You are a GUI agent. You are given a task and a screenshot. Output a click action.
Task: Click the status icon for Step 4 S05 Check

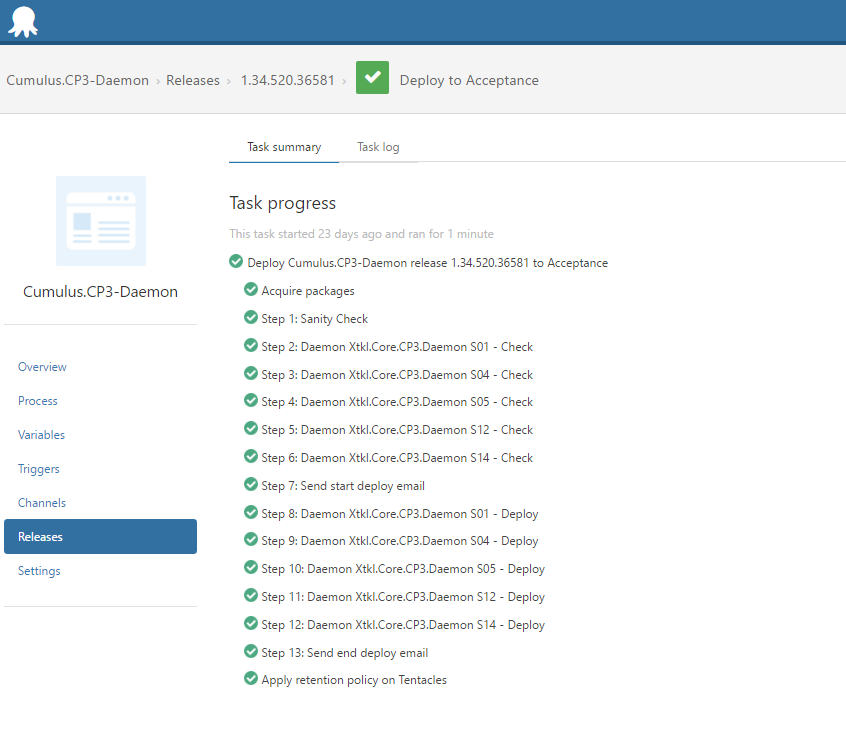(x=251, y=401)
